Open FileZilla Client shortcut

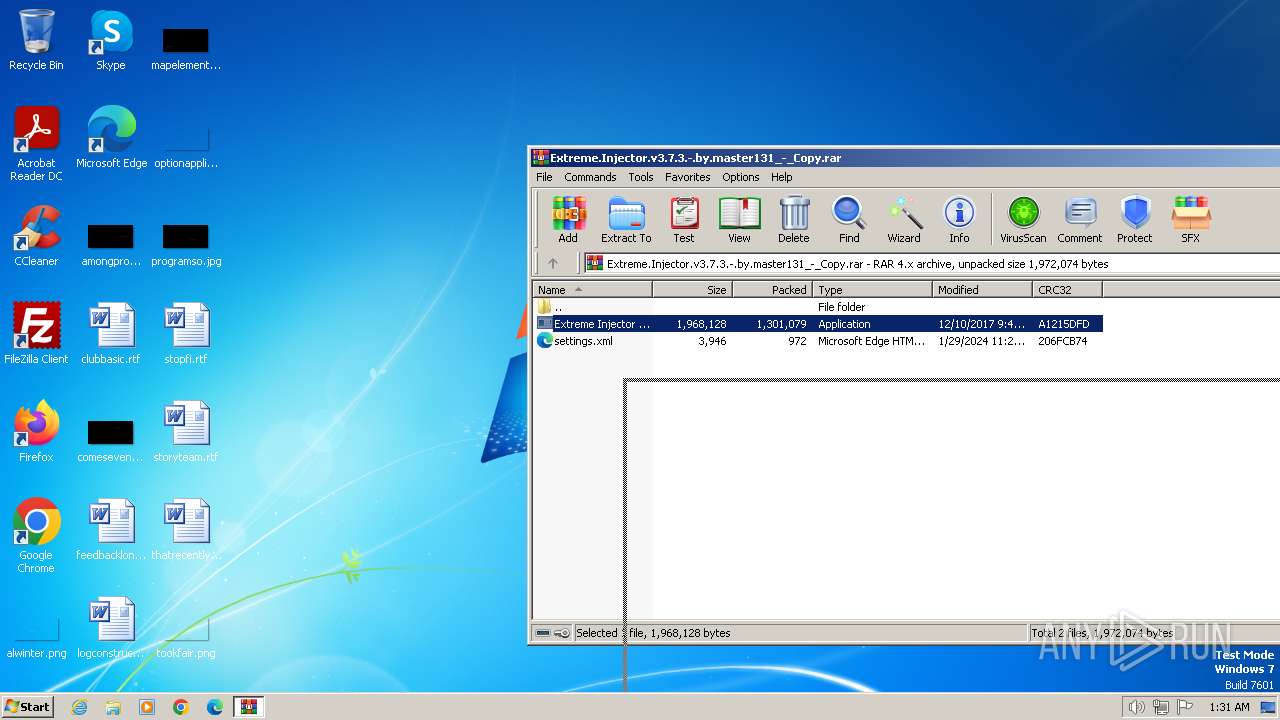coord(36,334)
